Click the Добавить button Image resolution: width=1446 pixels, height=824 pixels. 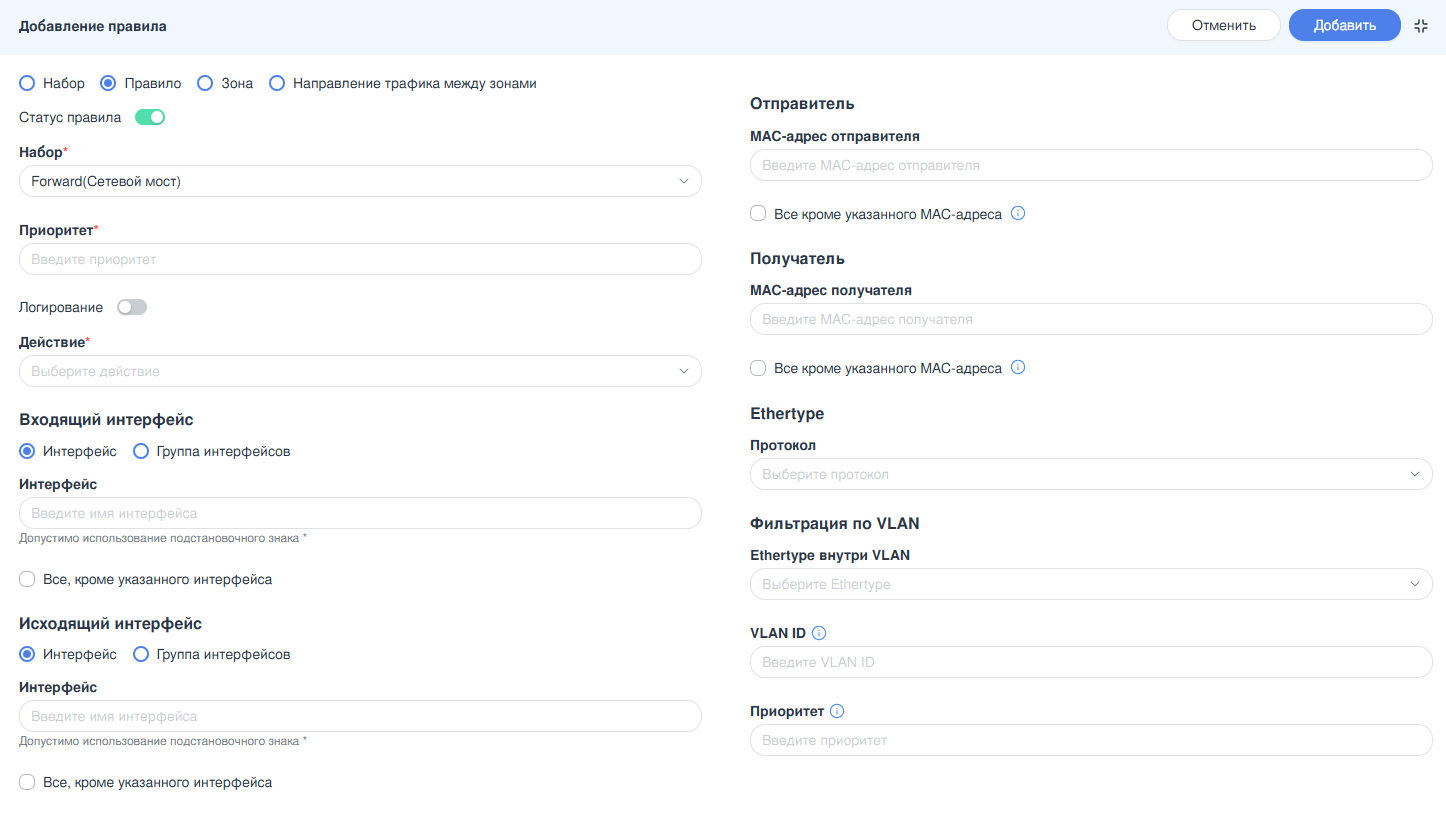coord(1344,26)
